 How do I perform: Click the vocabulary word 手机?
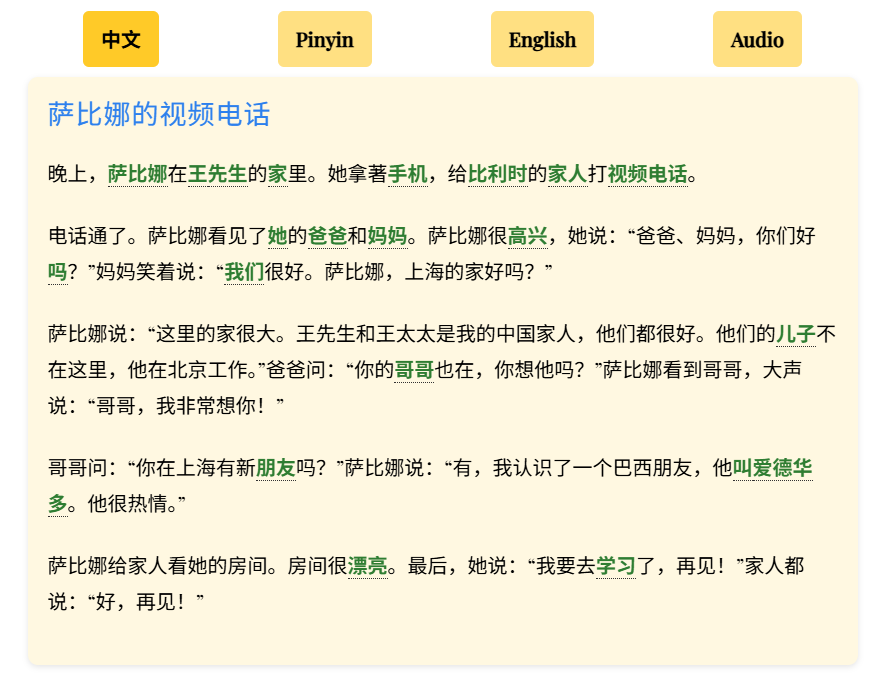pyautogui.click(x=407, y=174)
